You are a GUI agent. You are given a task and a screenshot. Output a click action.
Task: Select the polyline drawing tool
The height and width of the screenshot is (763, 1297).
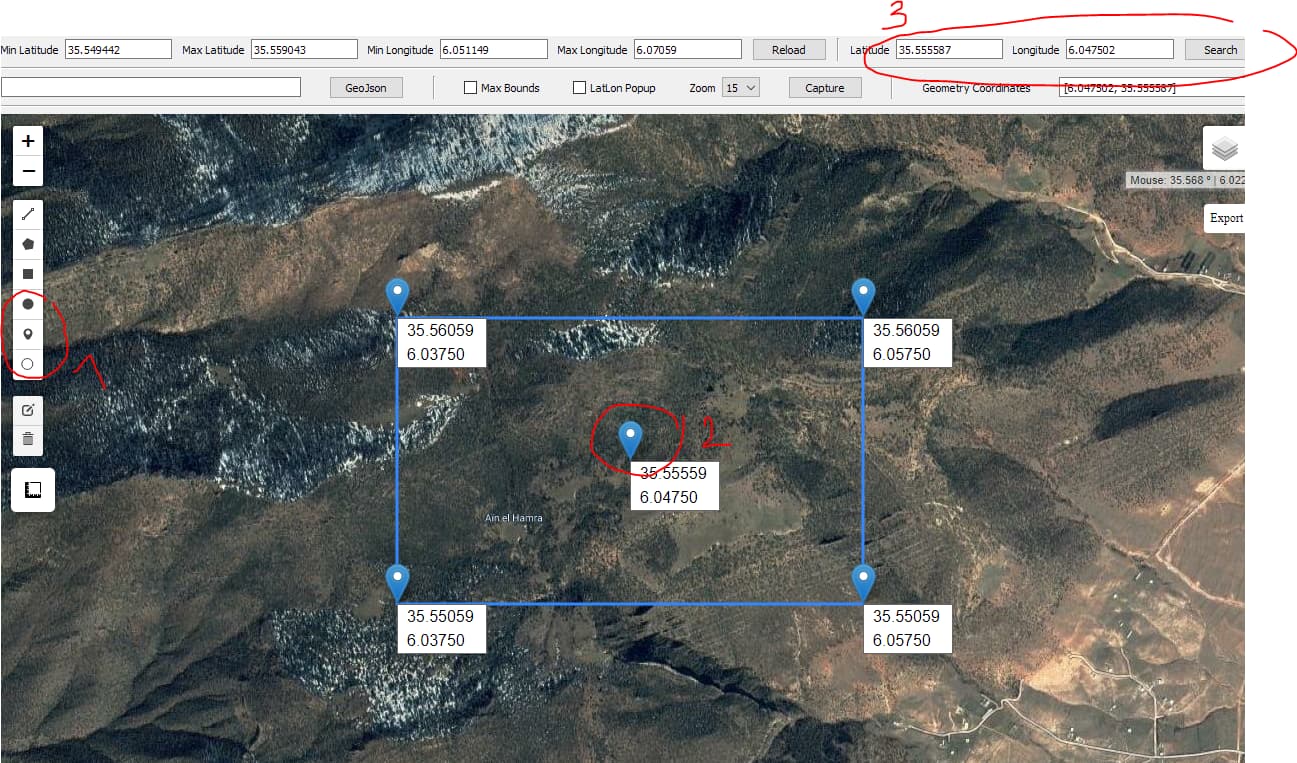pyautogui.click(x=28, y=213)
